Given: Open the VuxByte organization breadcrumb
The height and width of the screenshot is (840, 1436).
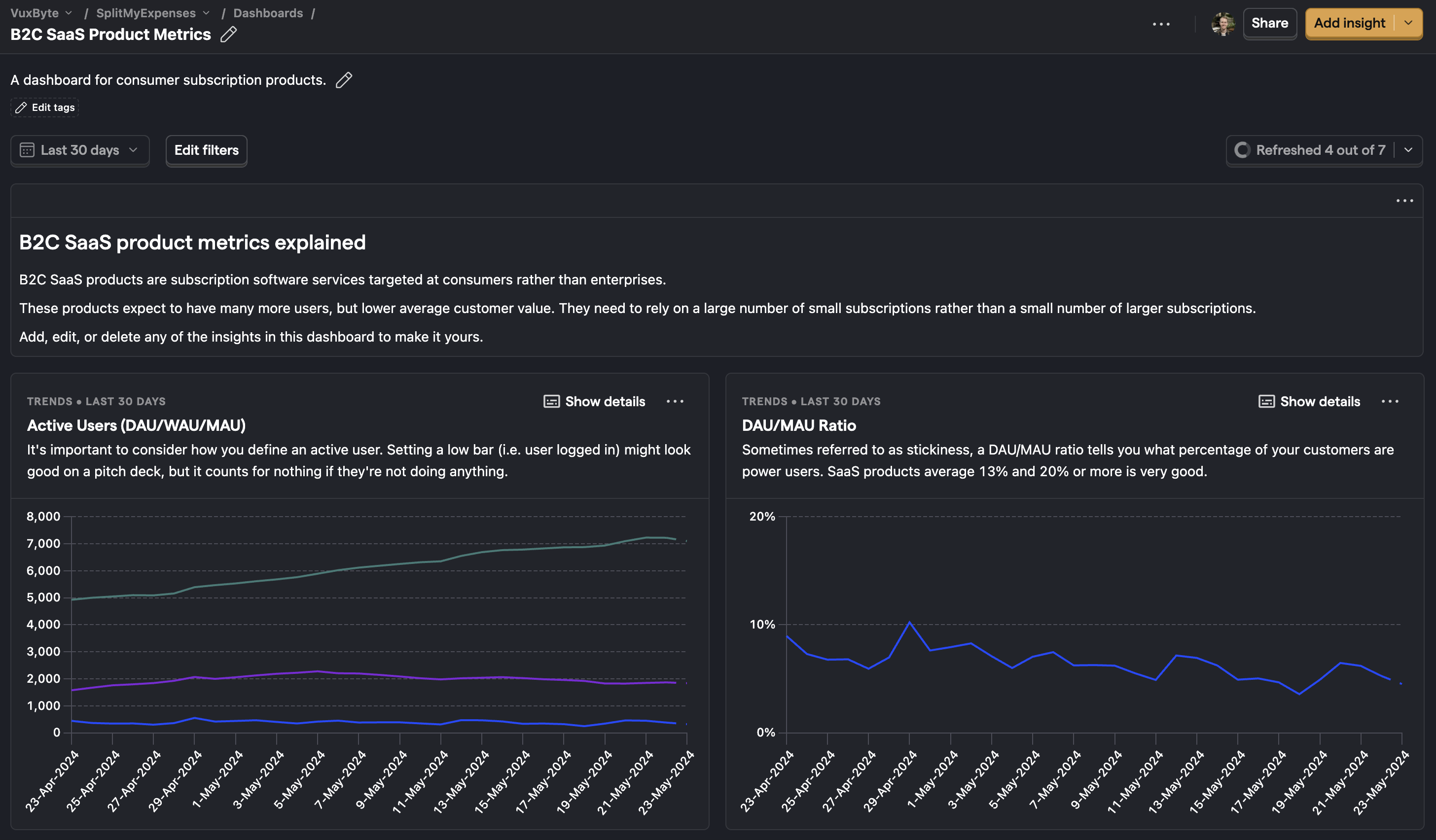Looking at the screenshot, I should pos(41,12).
